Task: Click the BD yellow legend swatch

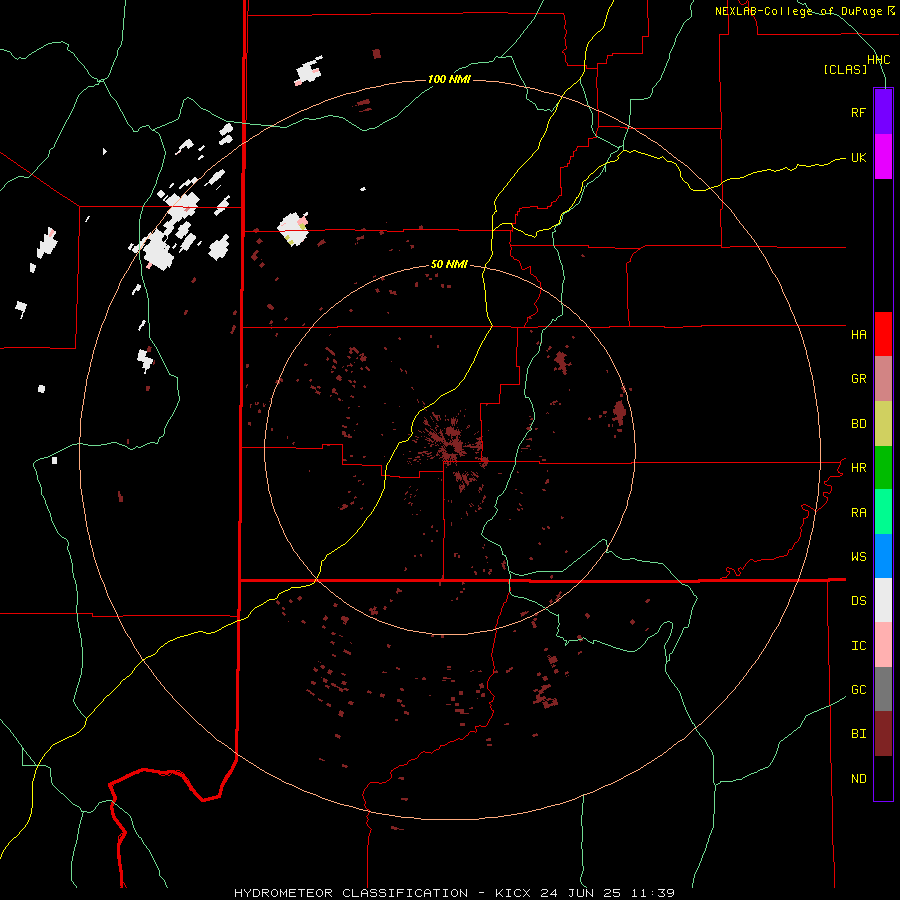Action: pos(883,424)
